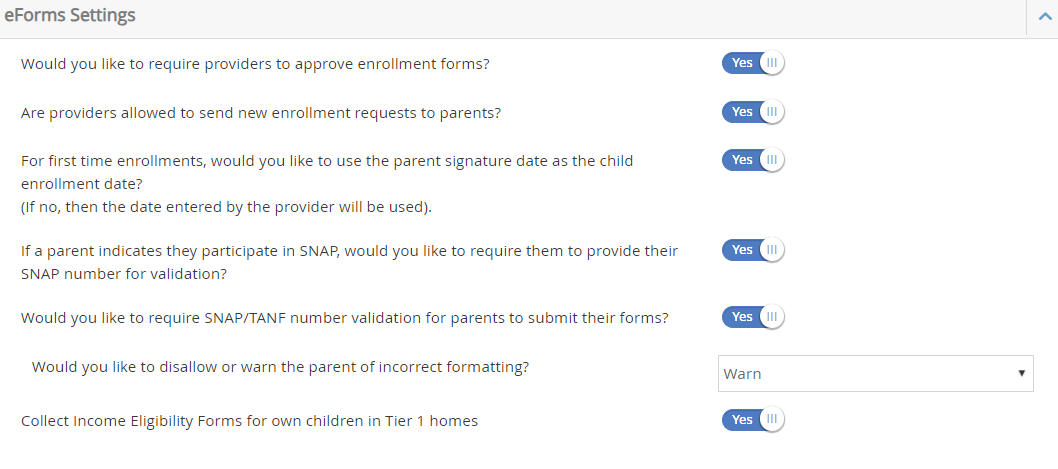Switch off the require SNAP number option
1058x469 pixels.
tap(753, 250)
